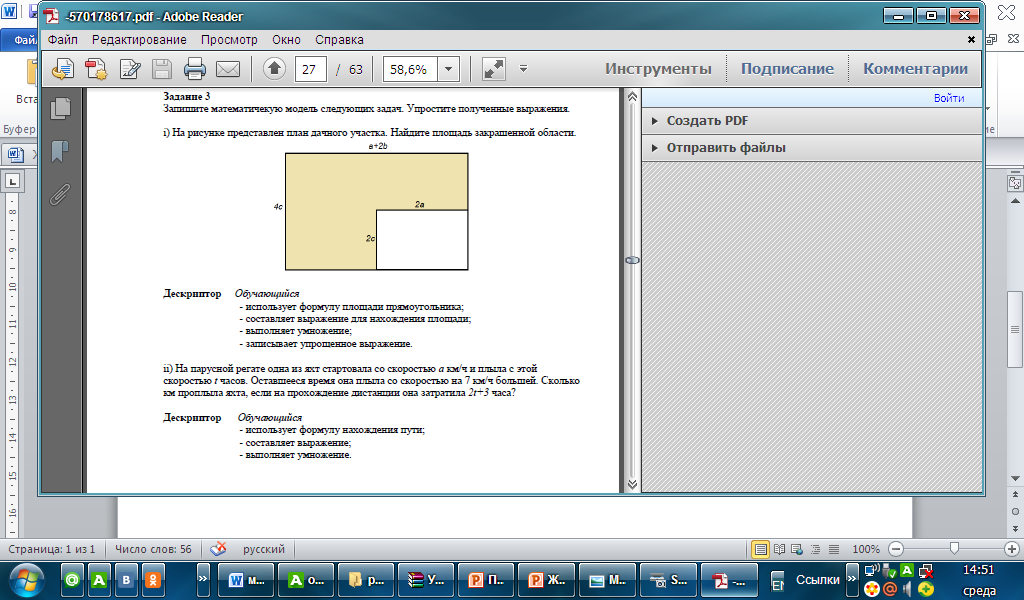The image size is (1024, 600).
Task: Click the Число слов: 56 word count
Action: [153, 549]
